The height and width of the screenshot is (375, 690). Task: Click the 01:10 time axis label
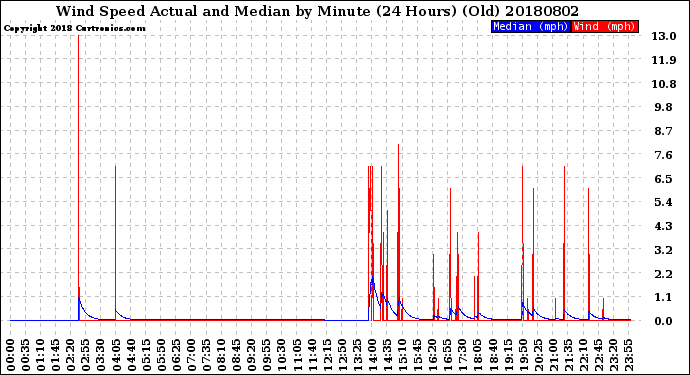41,355
